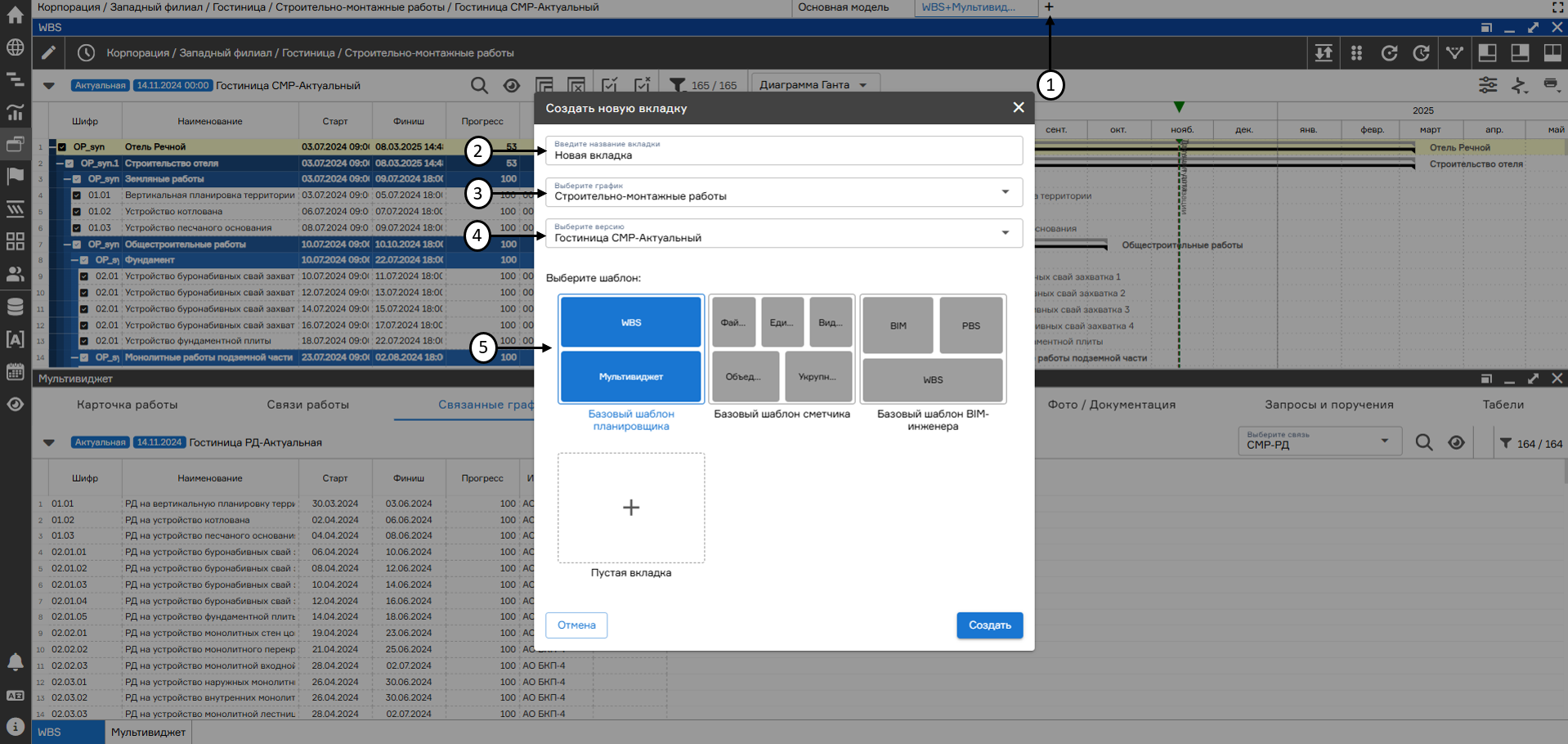1568x744 pixels.
Task: Click the select-all checkmark icon in WBS toolbar
Action: tap(610, 85)
